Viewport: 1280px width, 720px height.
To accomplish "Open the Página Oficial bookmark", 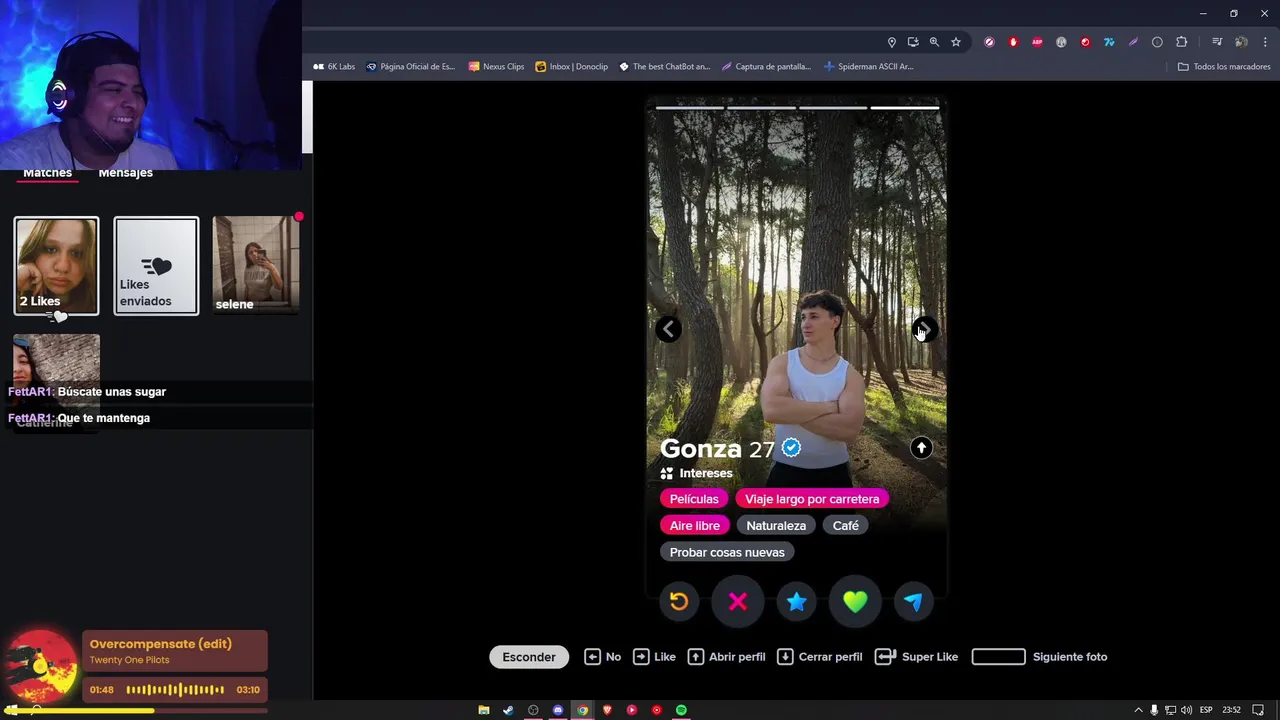I will (x=410, y=67).
